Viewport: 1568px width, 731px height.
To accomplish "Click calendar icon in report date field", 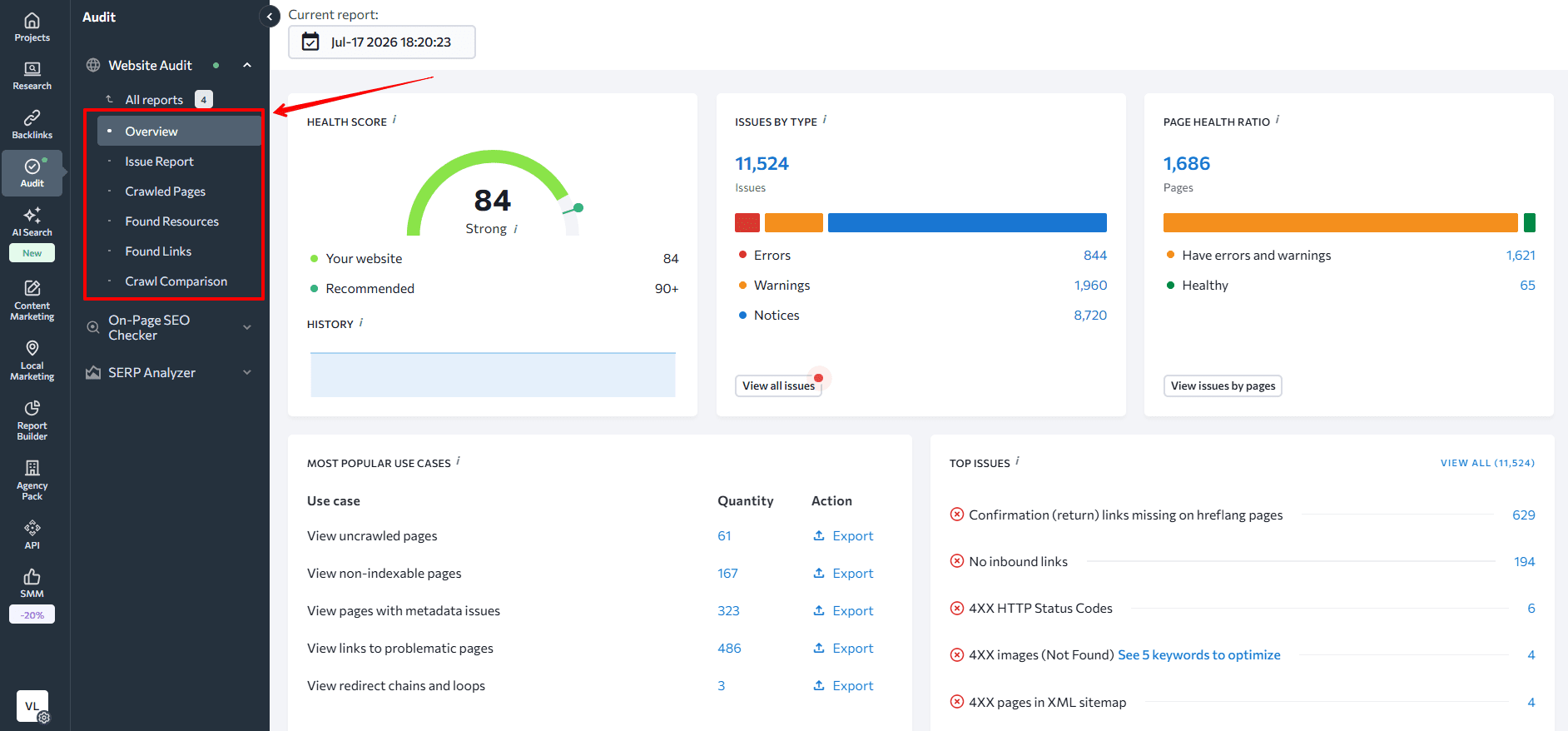I will point(310,42).
